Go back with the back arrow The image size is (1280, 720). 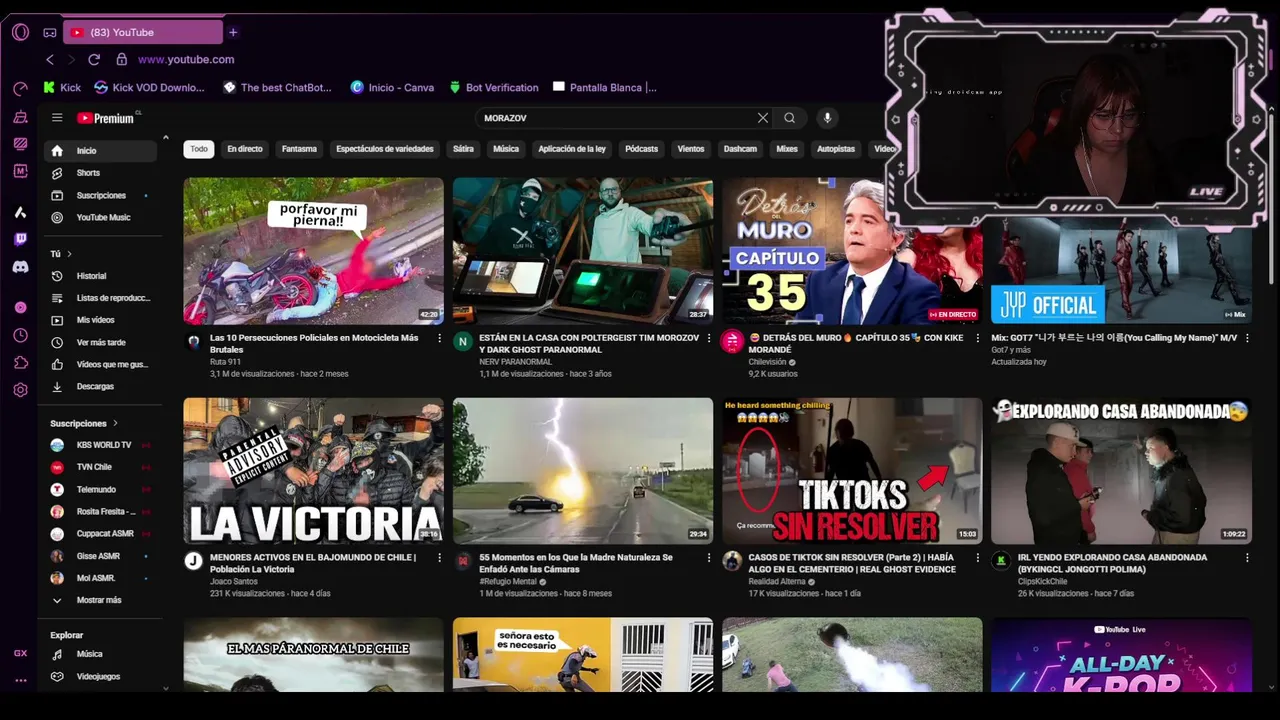click(x=50, y=59)
